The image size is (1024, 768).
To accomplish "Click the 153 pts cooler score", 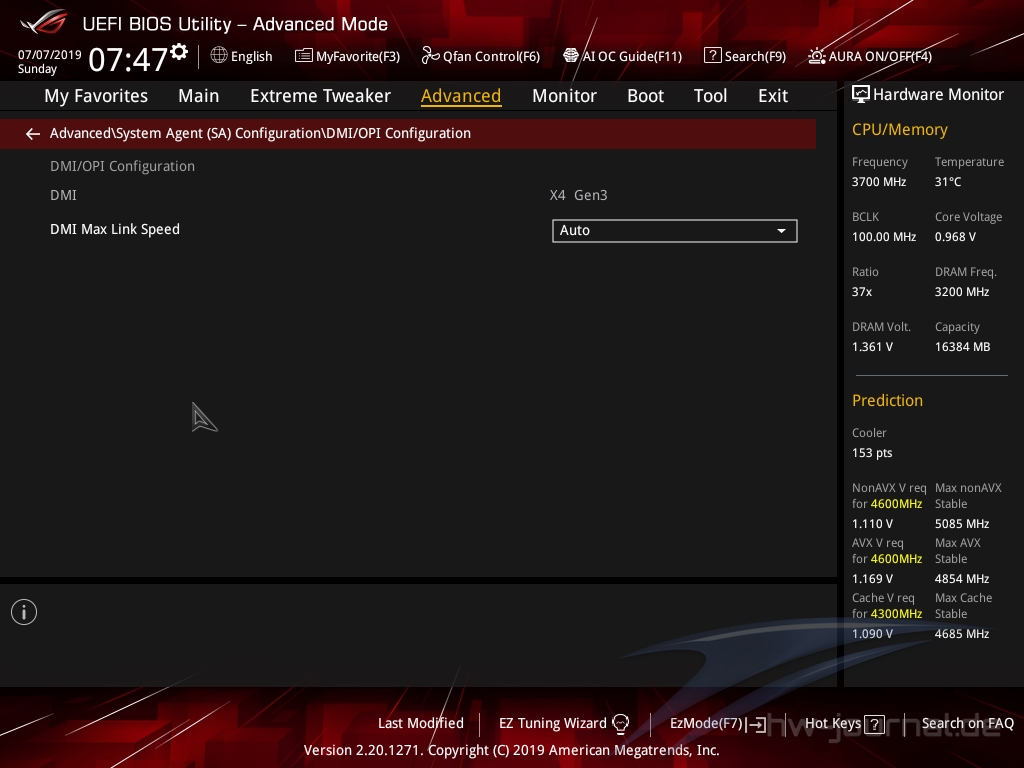I will click(872, 453).
